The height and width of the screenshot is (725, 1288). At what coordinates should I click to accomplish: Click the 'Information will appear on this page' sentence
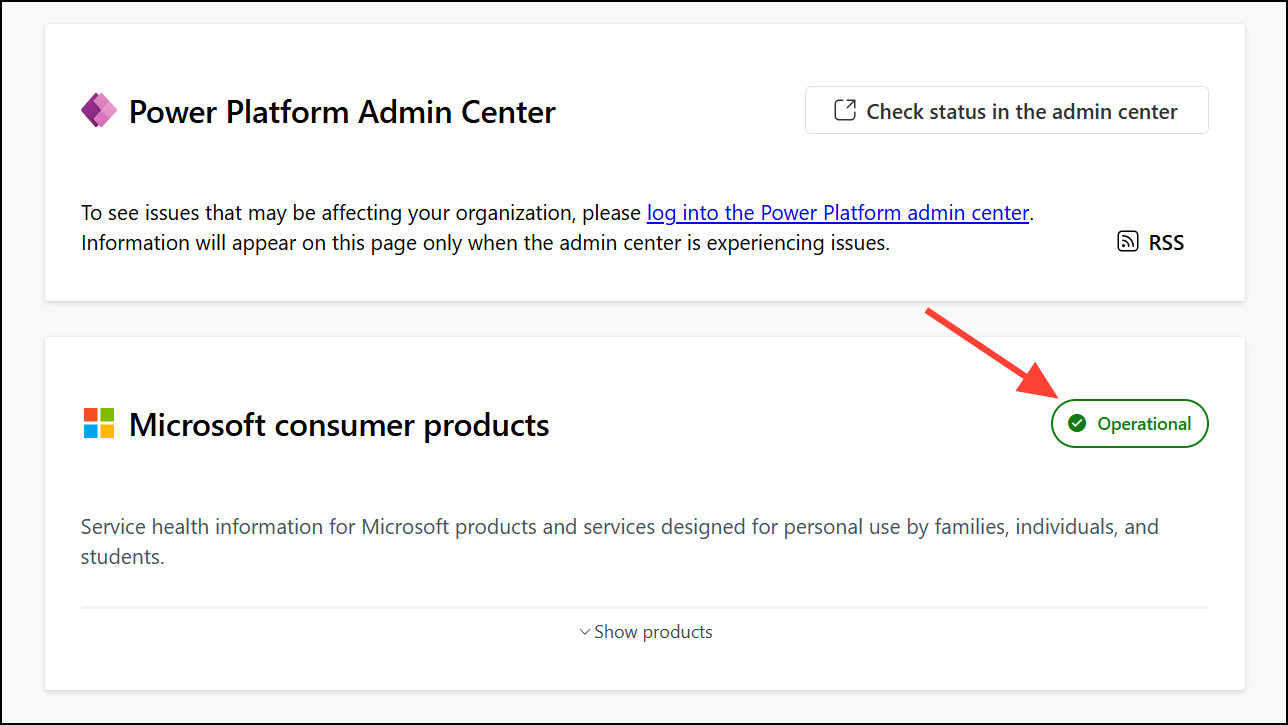tap(485, 242)
